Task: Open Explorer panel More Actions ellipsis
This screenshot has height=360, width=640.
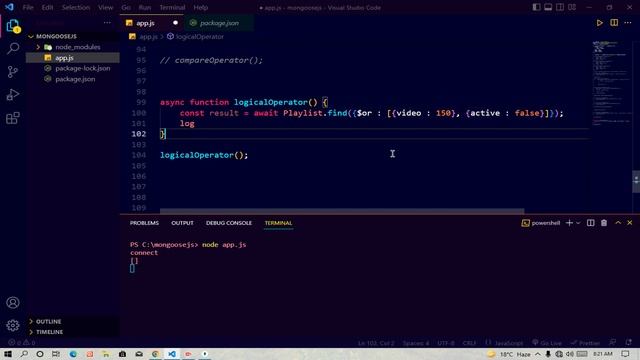Action: coord(107,23)
